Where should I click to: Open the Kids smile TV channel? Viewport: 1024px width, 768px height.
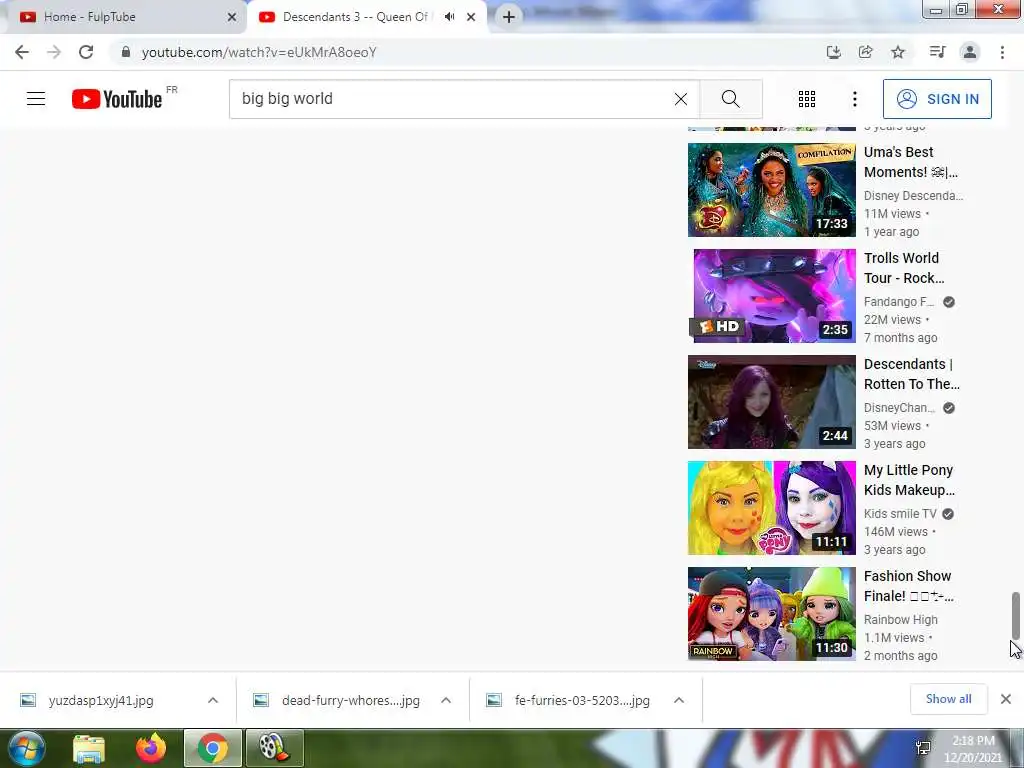pyautogui.click(x=900, y=514)
